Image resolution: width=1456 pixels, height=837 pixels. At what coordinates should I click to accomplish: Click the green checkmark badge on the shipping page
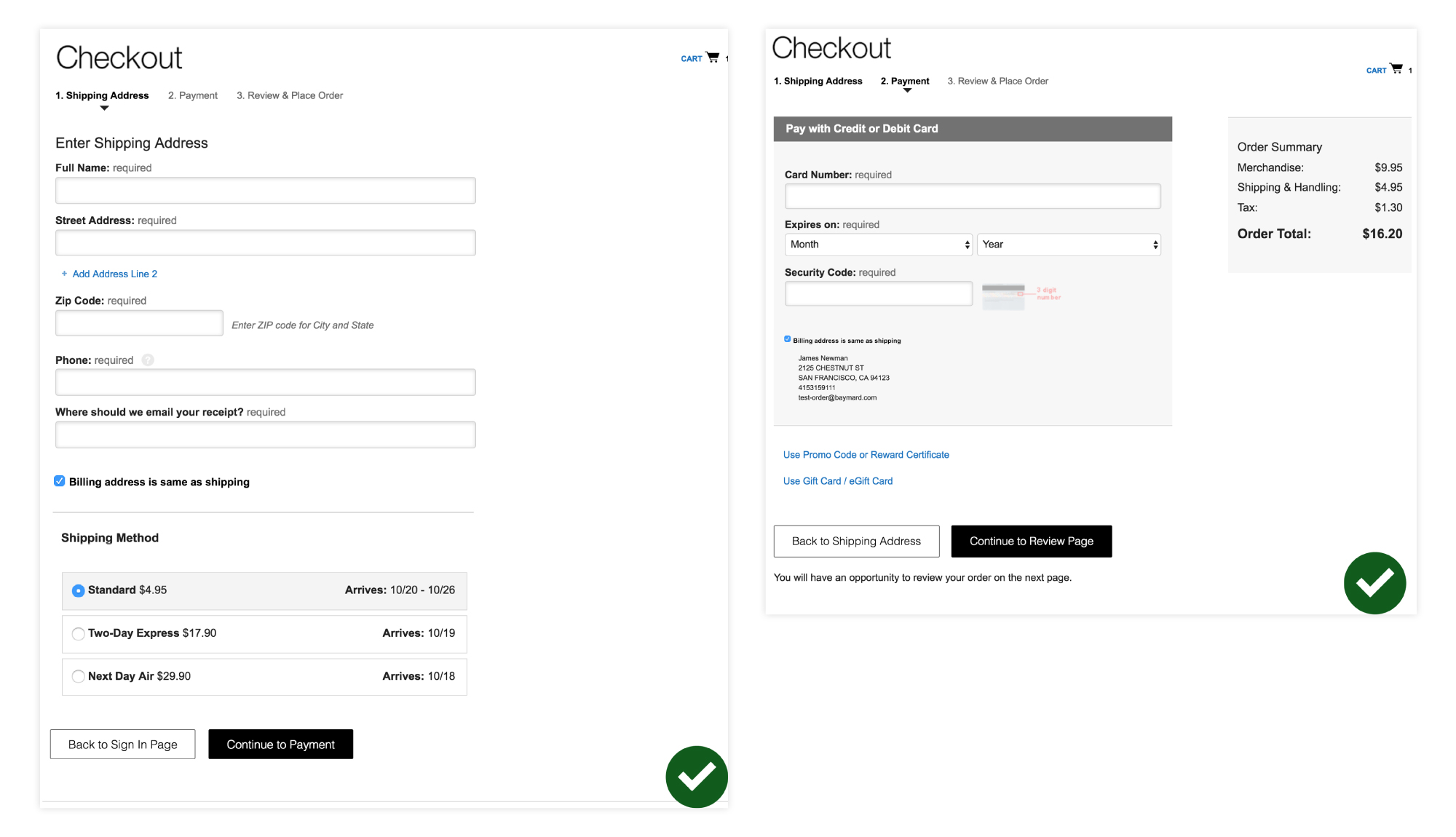click(696, 777)
